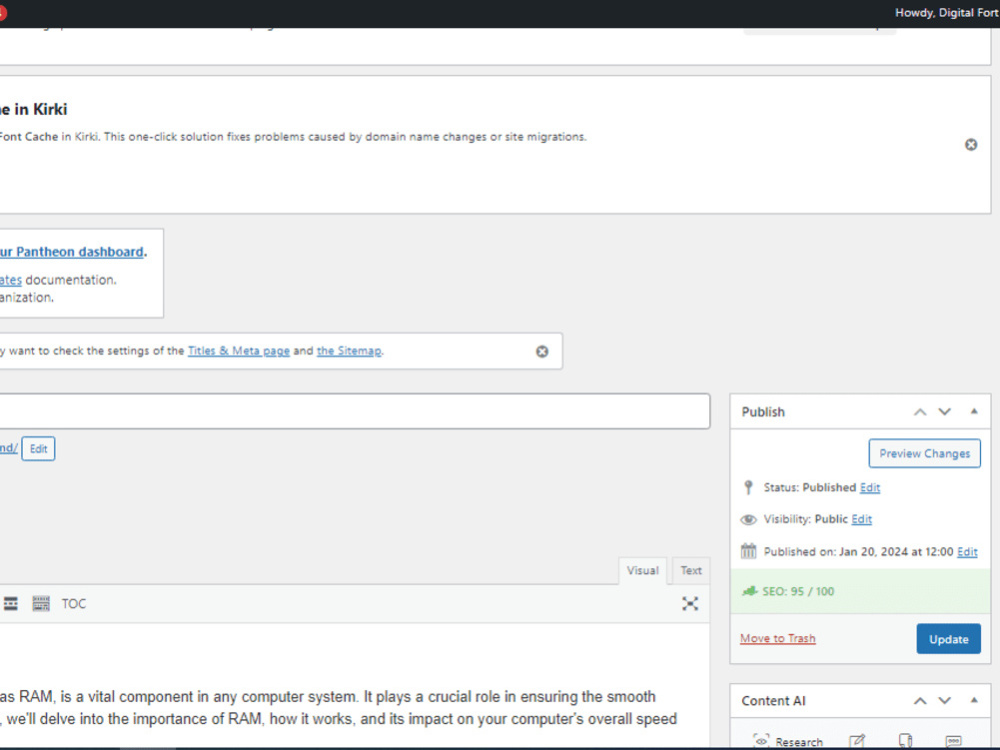Open the Content AI Research tab

tap(788, 741)
